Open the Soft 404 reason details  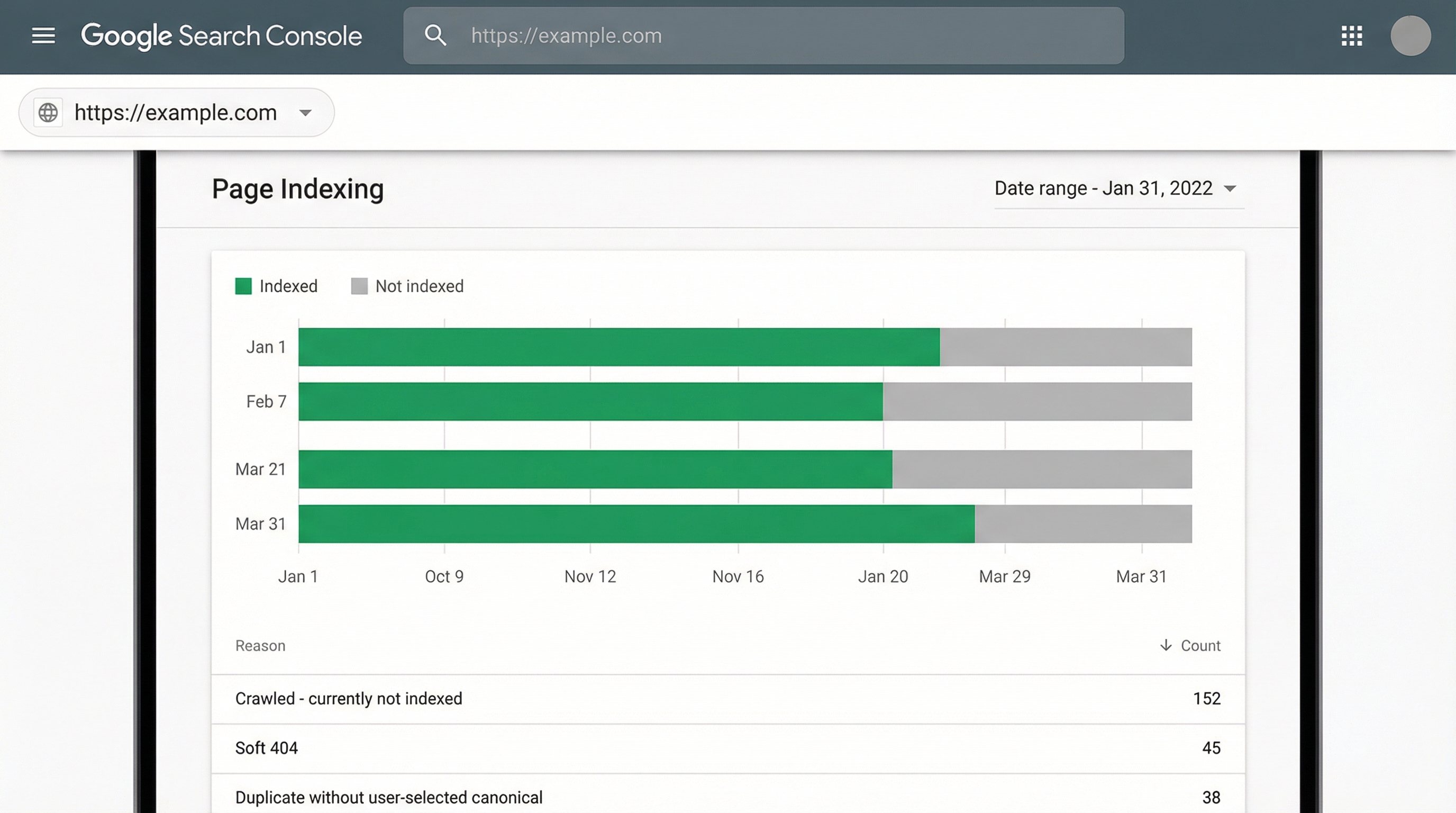[x=266, y=747]
